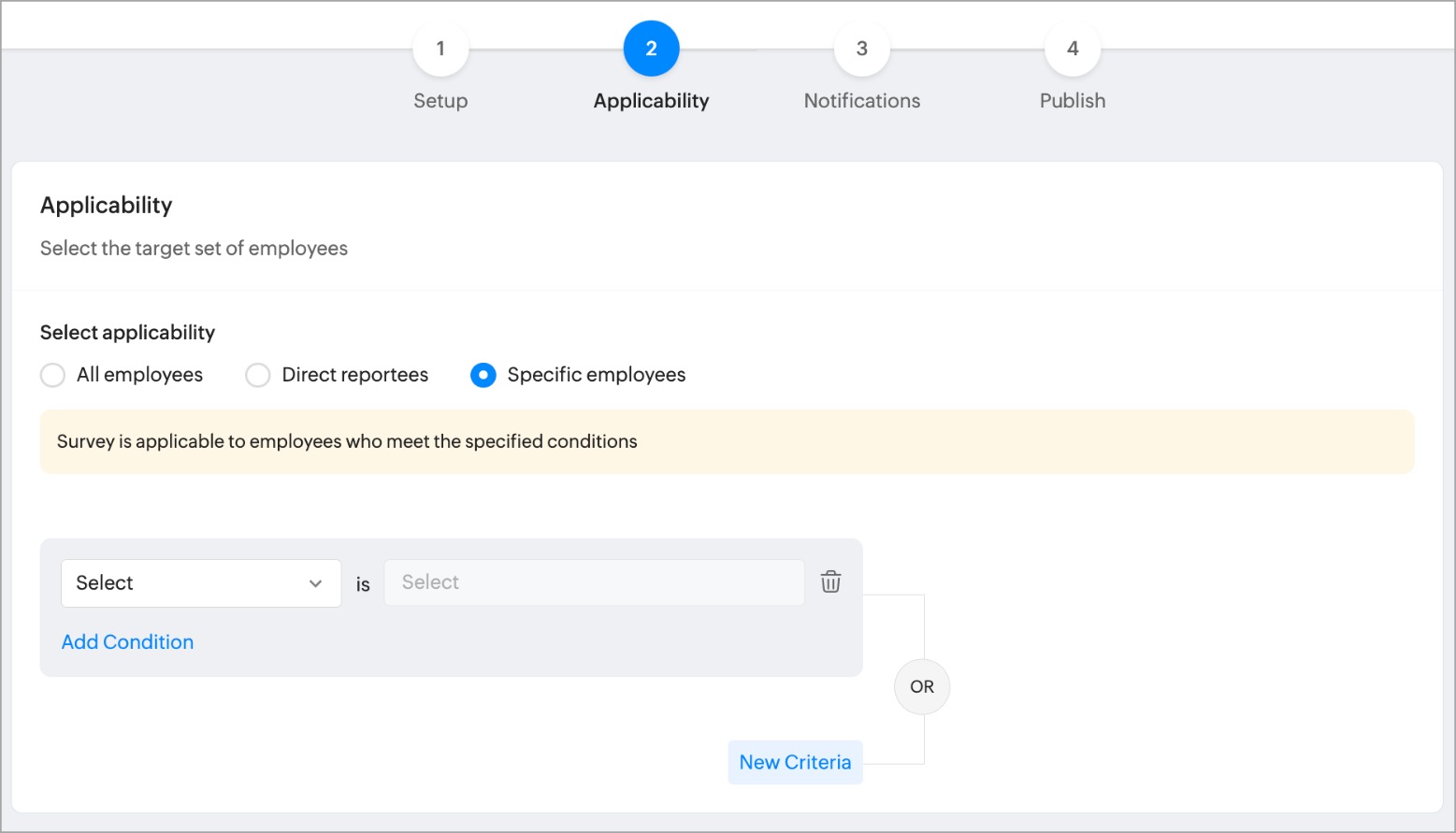Click the step 3 circle
Screen dimensions: 1456x833
click(861, 49)
